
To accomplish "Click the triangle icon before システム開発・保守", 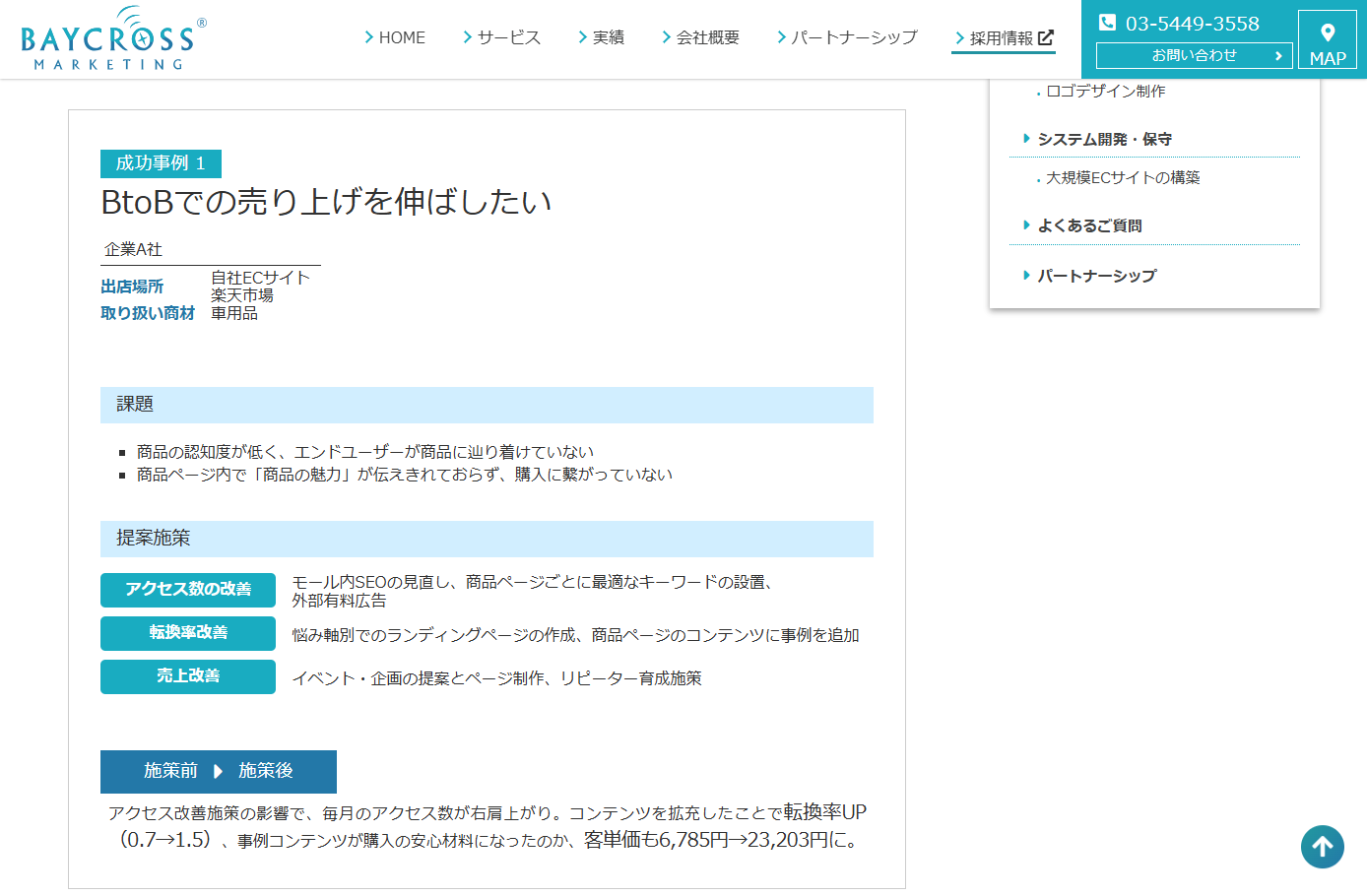I will 1026,138.
